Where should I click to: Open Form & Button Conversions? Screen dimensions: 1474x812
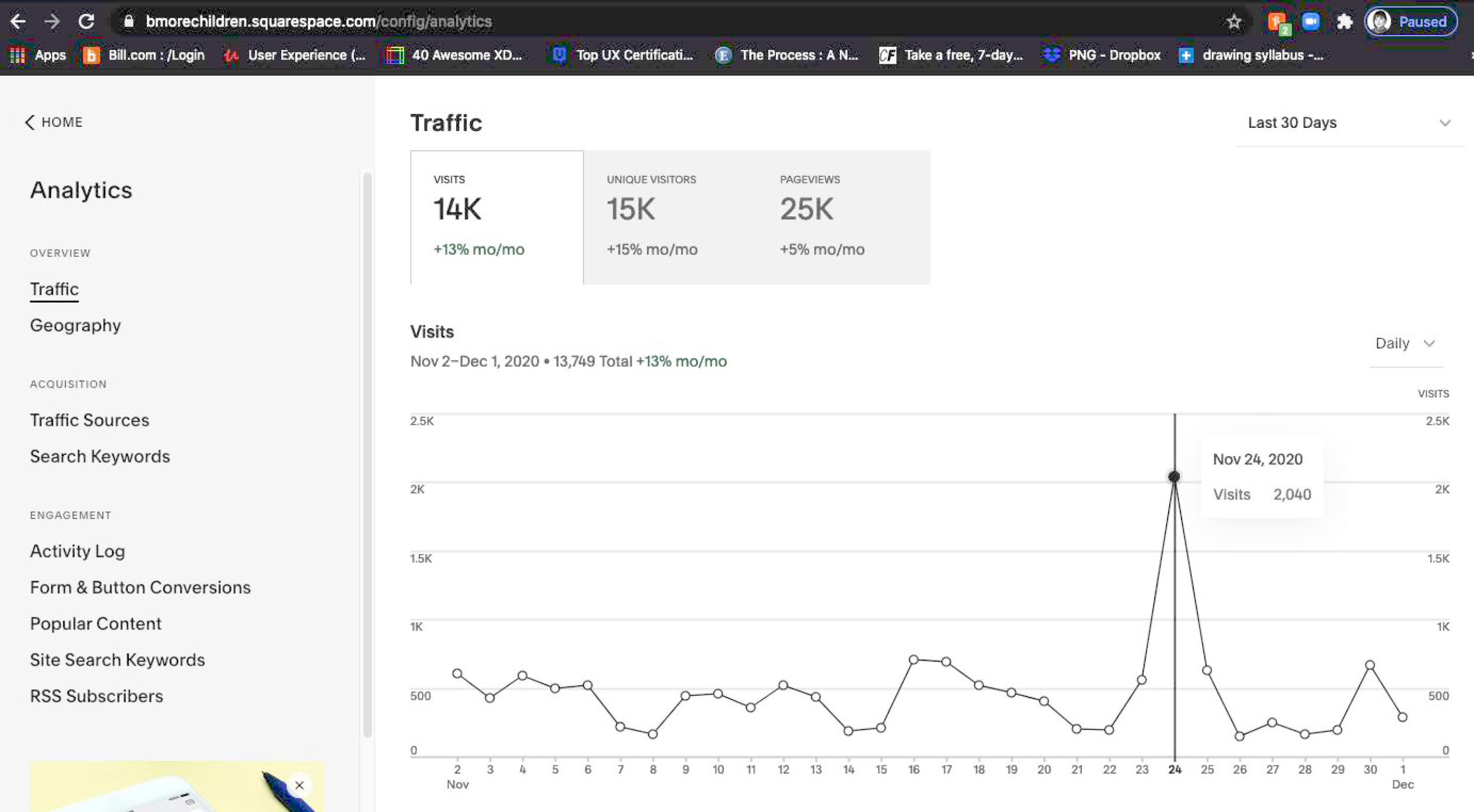140,587
